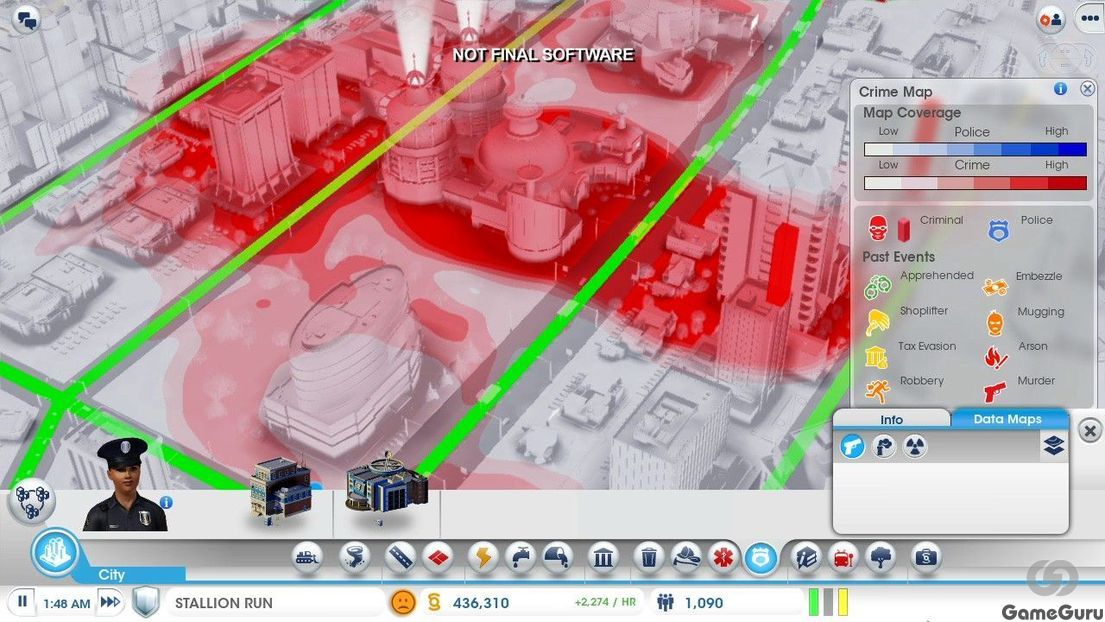Open the Mass Transit bus menu
The height and width of the screenshot is (622, 1105).
click(844, 558)
